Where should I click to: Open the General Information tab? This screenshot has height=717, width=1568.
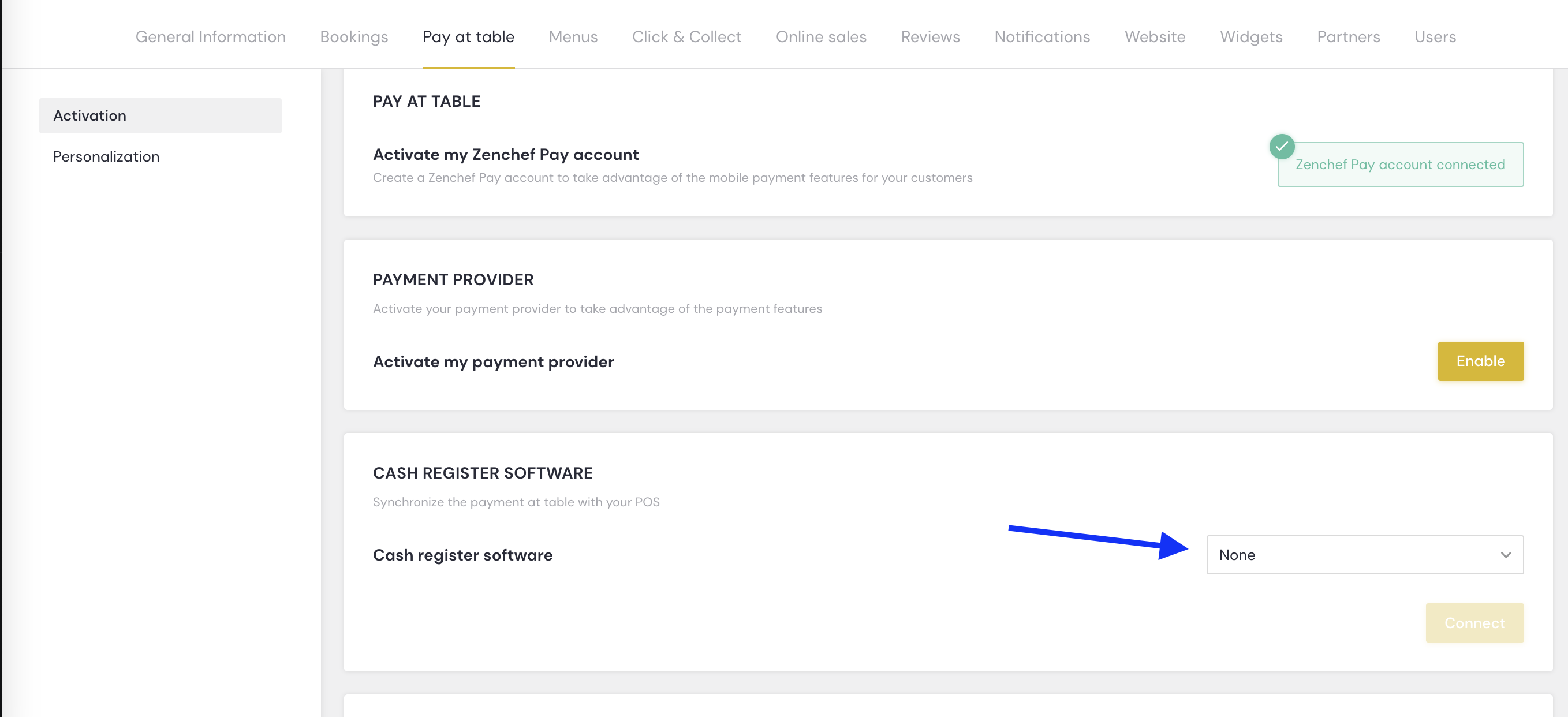tap(210, 36)
